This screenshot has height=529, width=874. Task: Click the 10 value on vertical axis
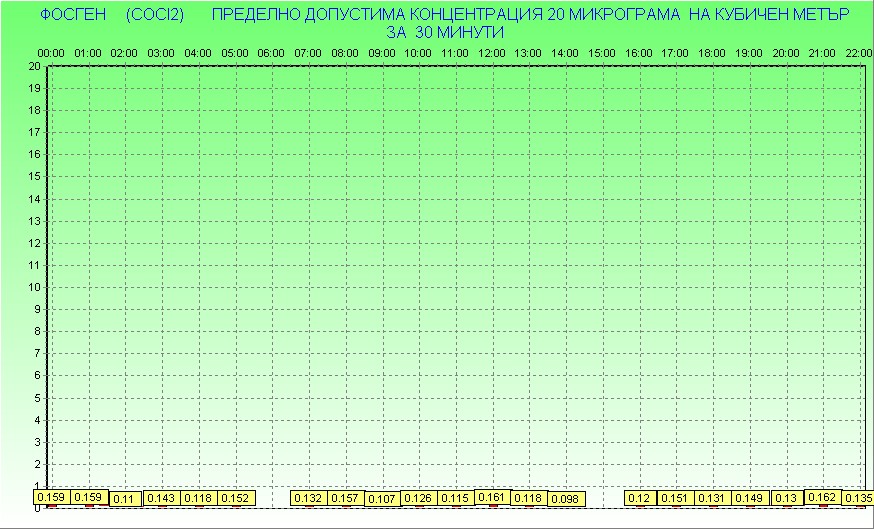[34, 287]
